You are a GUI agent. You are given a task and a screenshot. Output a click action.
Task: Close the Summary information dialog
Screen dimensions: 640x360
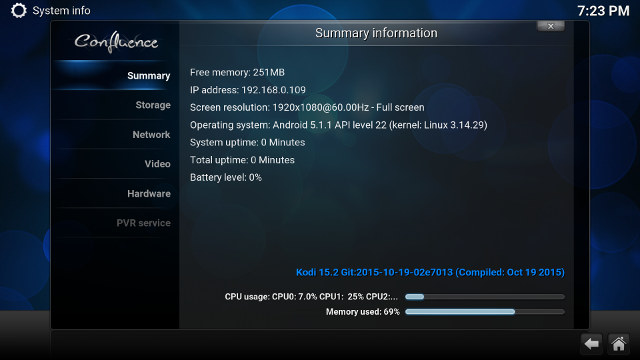(551, 27)
